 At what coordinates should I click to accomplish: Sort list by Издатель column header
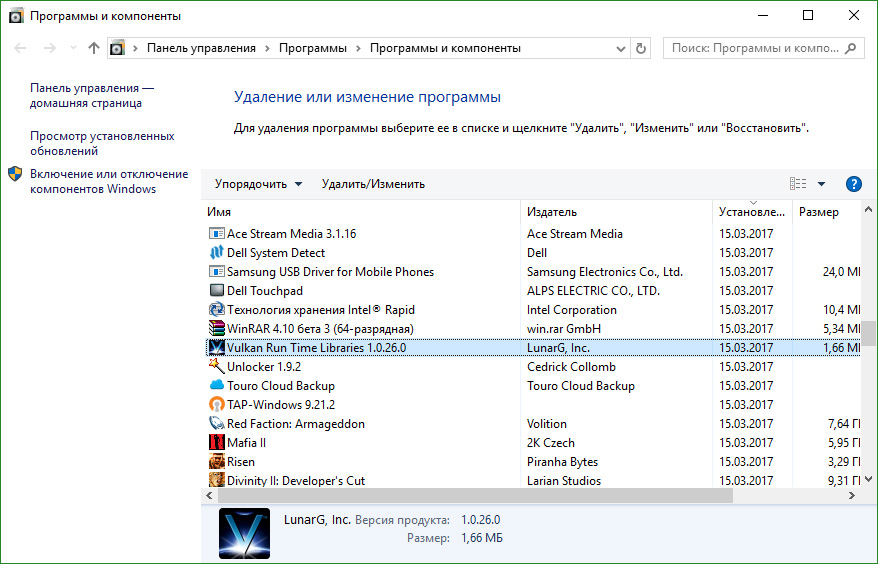[552, 212]
